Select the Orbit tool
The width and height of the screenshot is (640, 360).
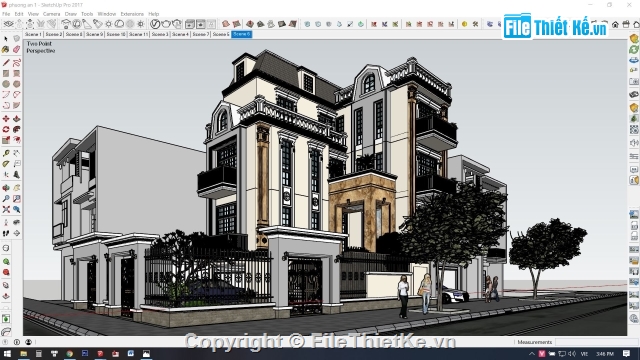6,188
